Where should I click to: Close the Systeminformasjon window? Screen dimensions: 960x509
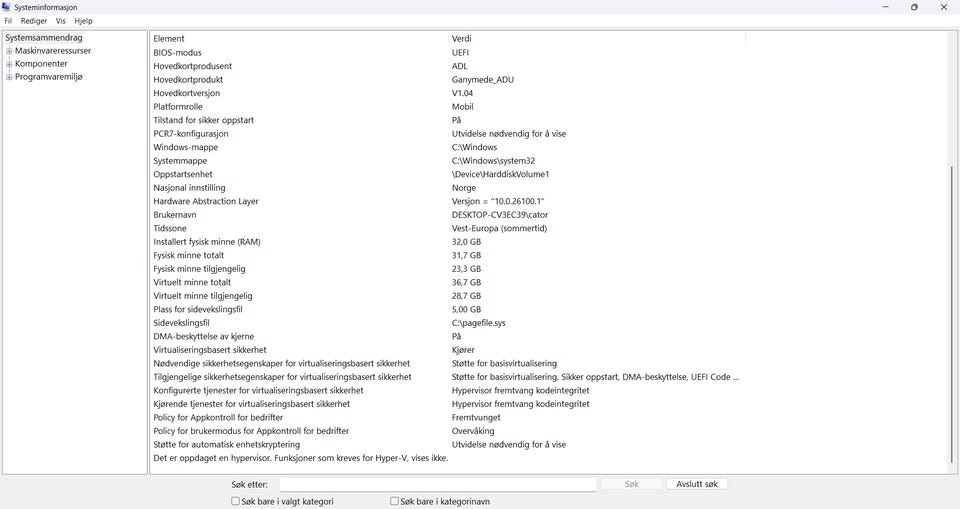(x=943, y=7)
